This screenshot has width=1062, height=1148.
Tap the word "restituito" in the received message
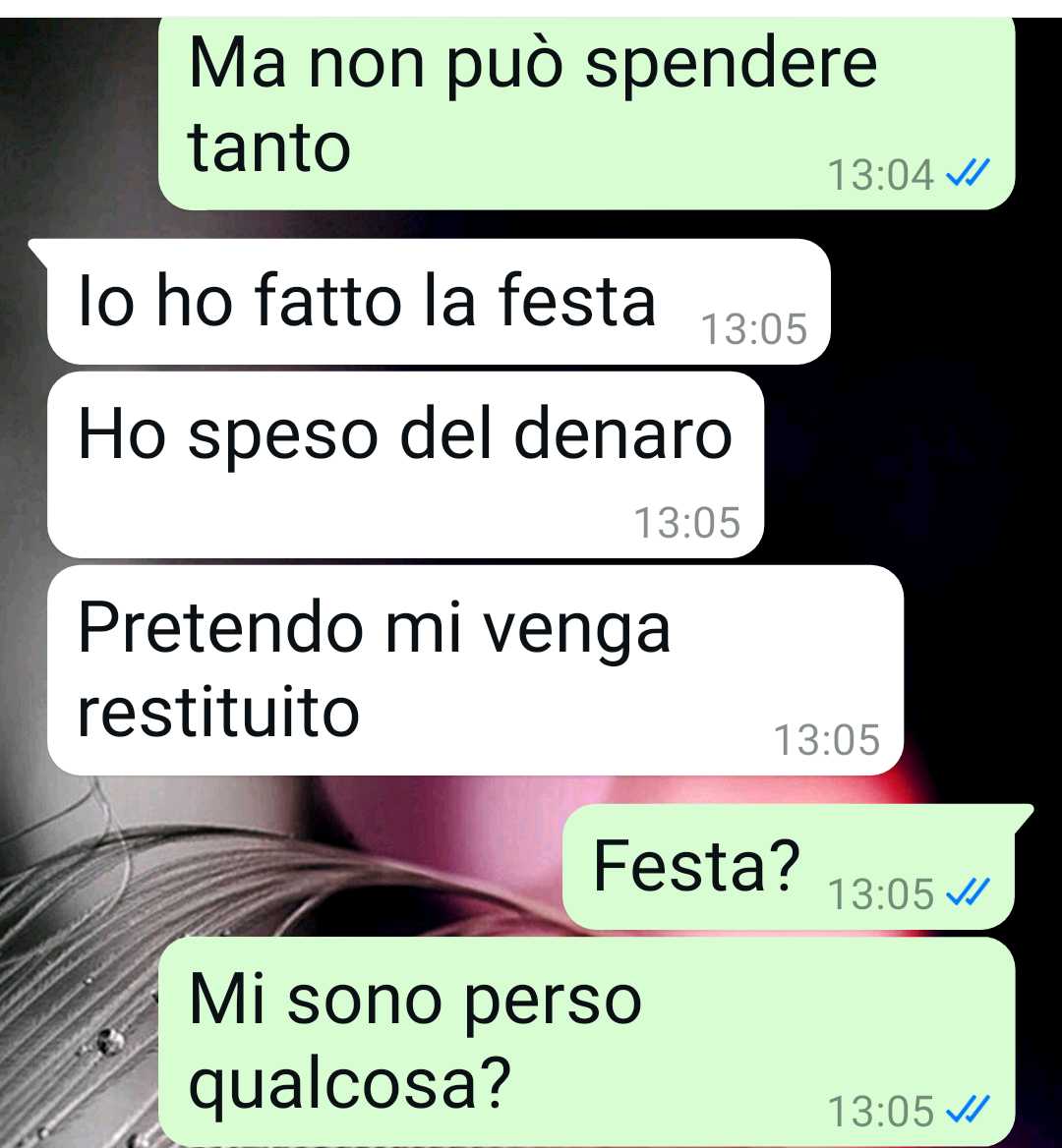coord(218,712)
